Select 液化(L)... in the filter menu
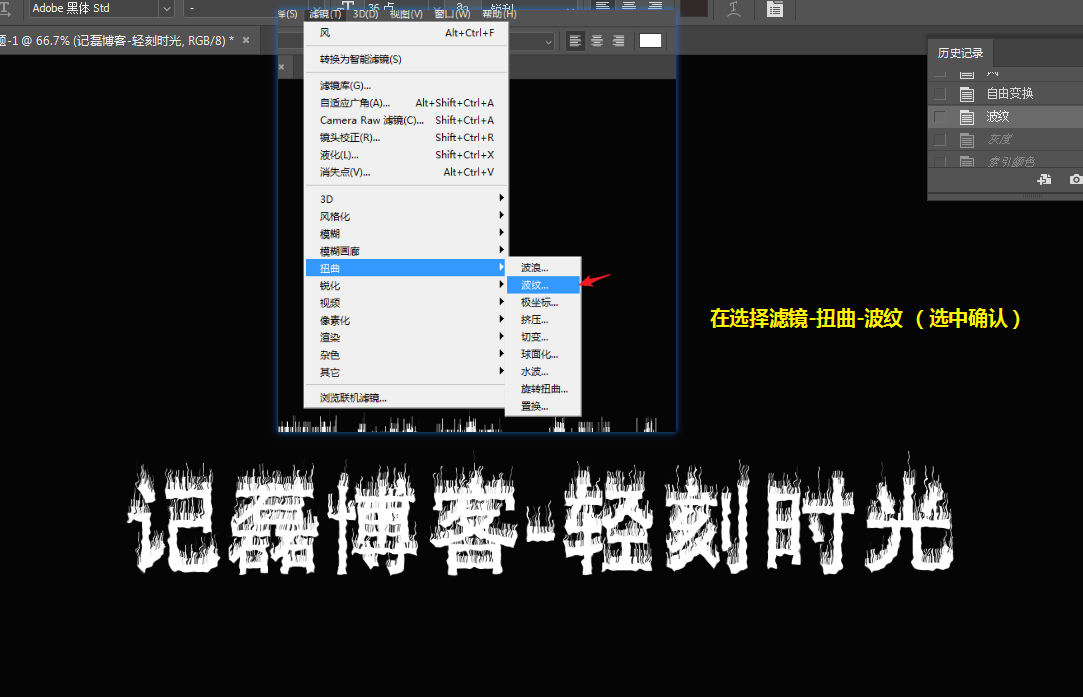 340,155
